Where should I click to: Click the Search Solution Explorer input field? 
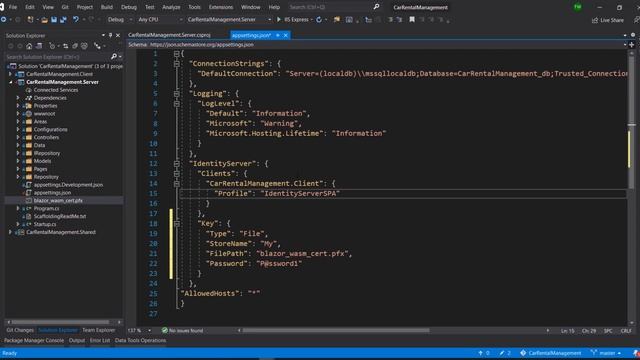tap(58, 57)
